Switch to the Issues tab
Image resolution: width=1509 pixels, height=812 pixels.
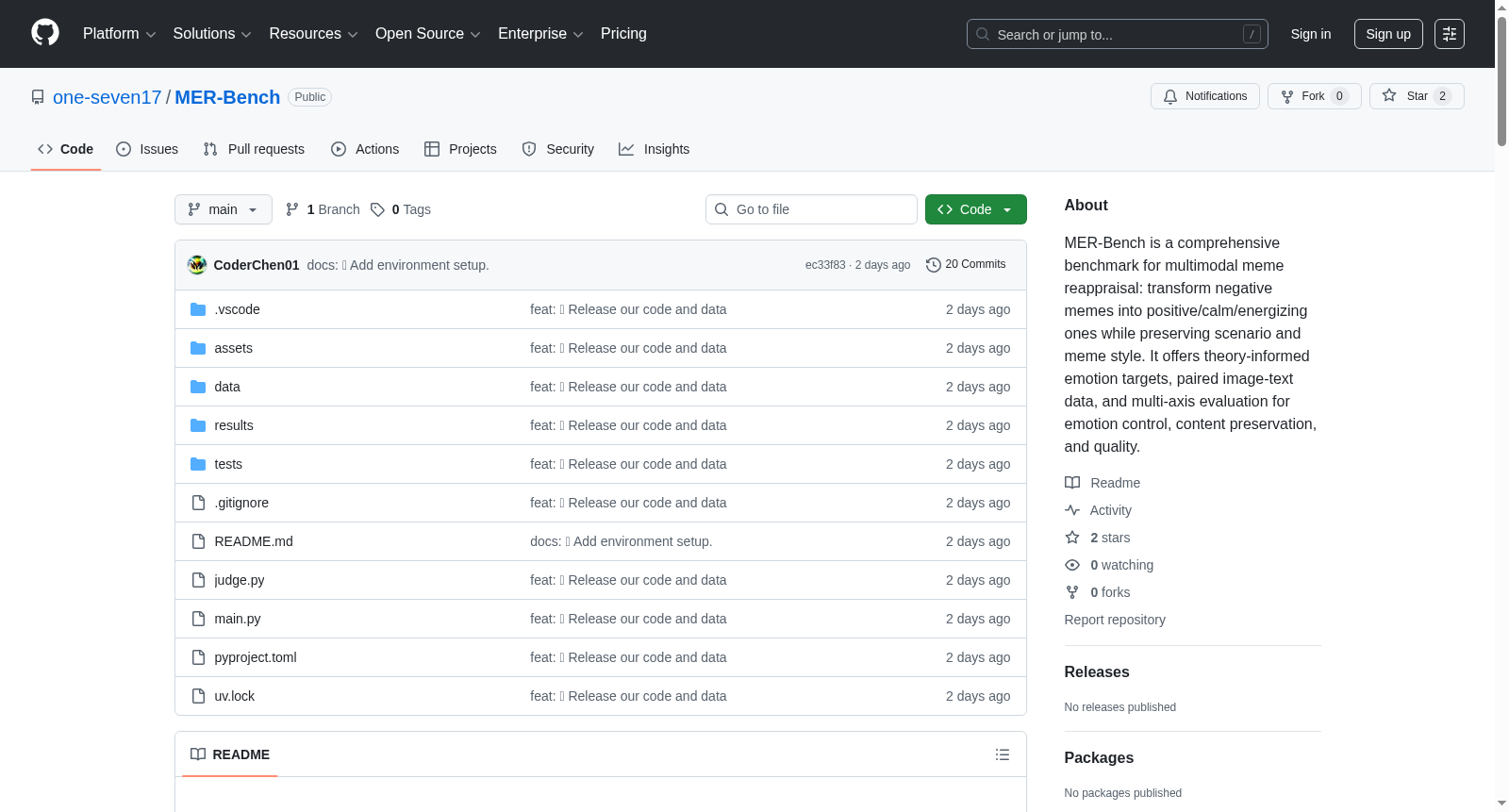tap(147, 149)
